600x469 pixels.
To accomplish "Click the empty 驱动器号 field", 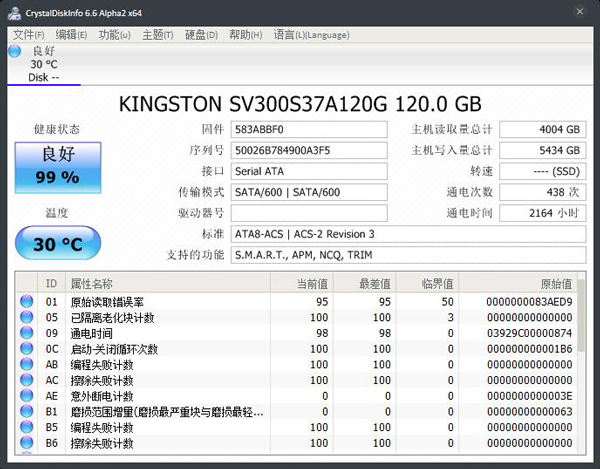I will 309,213.
